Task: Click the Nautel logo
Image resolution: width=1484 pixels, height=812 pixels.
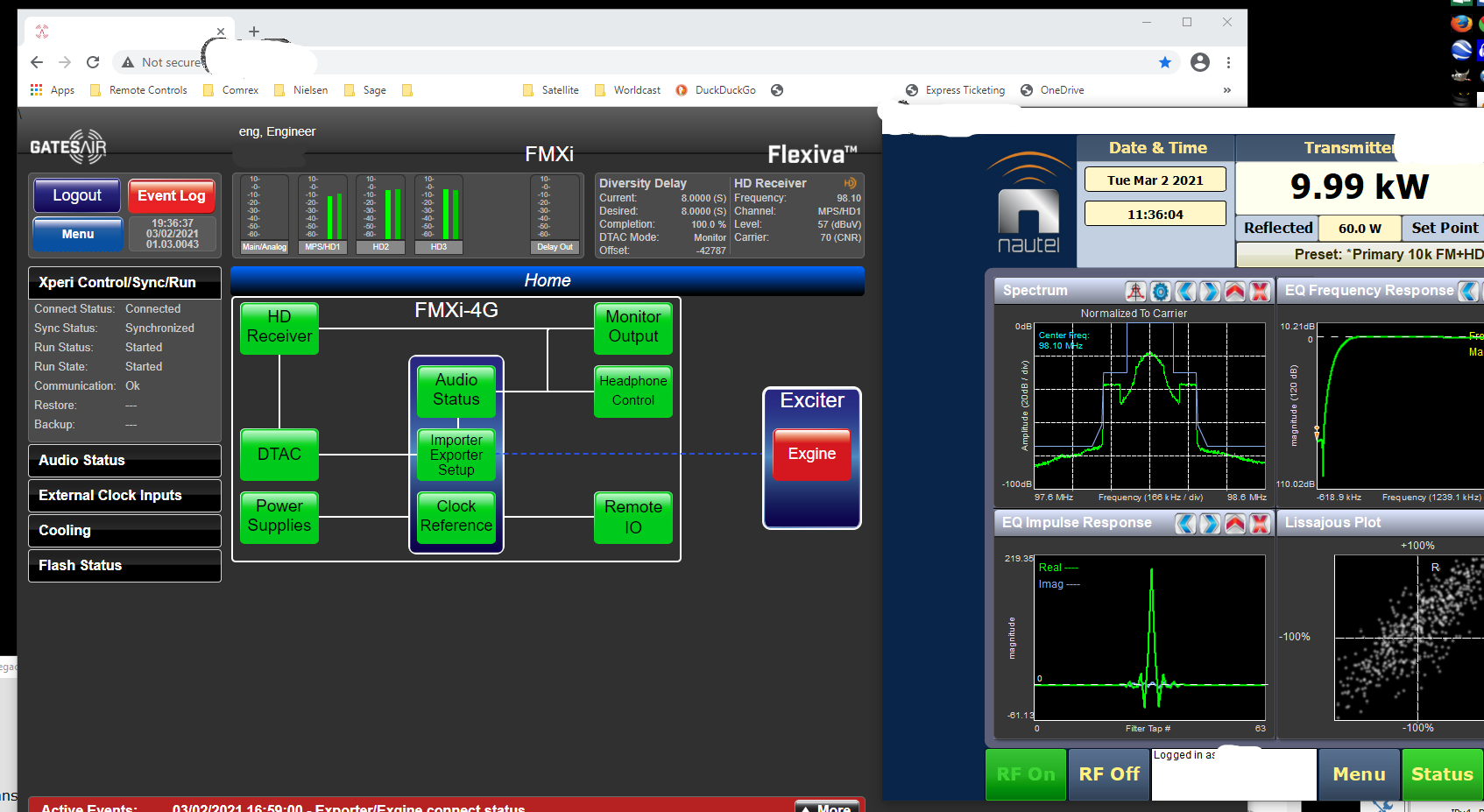Action: [x=1028, y=206]
